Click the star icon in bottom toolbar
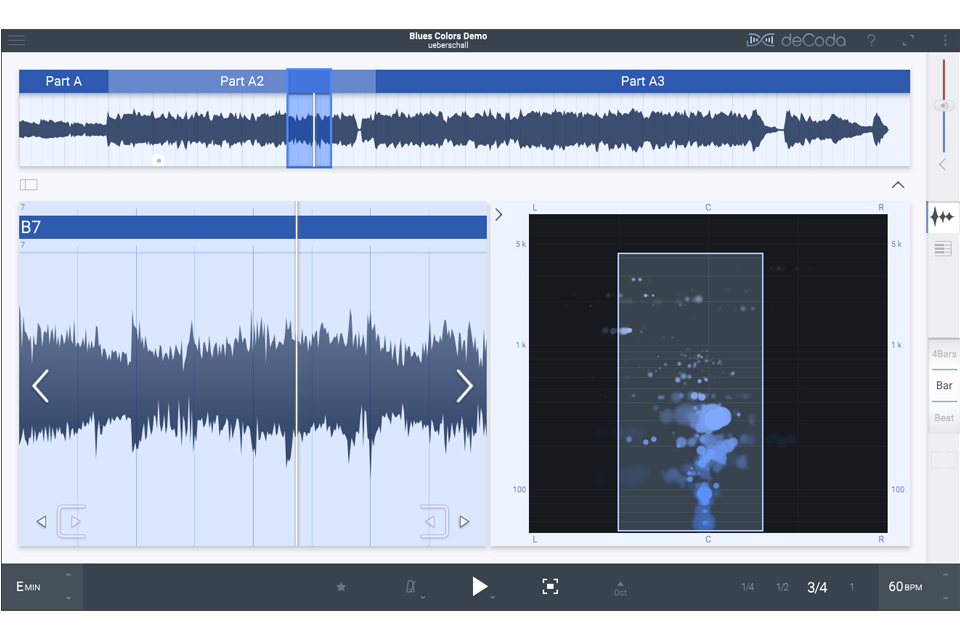 tap(341, 587)
